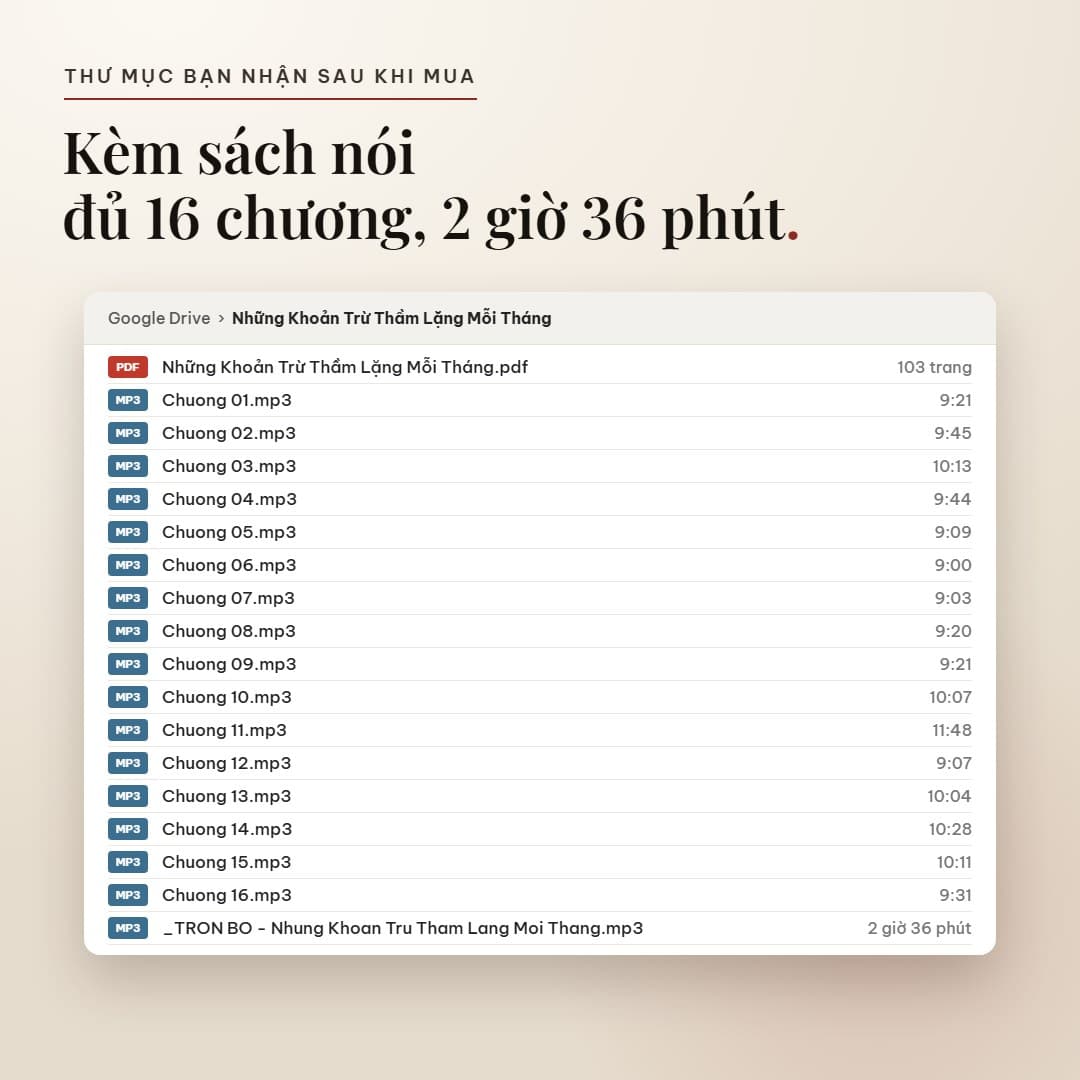Image resolution: width=1080 pixels, height=1080 pixels.
Task: Open Chuong 05.mp3 file name
Action: click(x=229, y=533)
